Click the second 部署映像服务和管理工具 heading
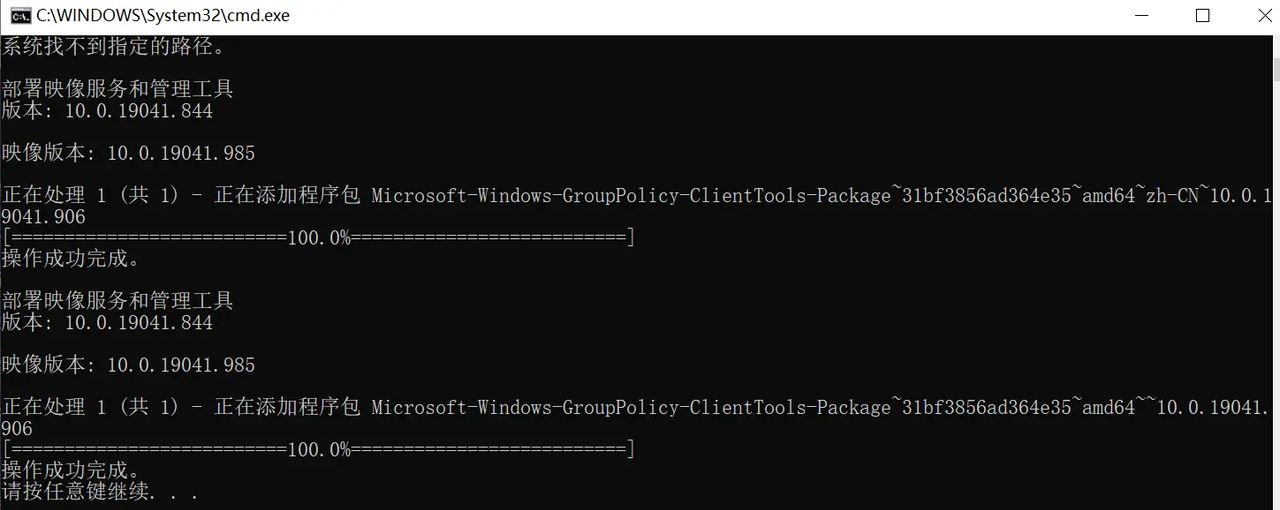 tap(118, 301)
